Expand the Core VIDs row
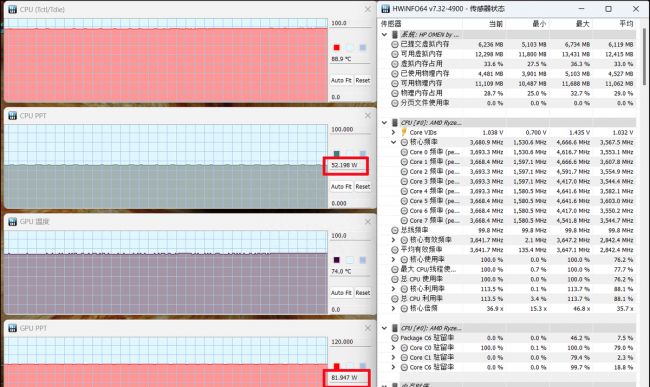This screenshot has width=650, height=387. (x=393, y=132)
